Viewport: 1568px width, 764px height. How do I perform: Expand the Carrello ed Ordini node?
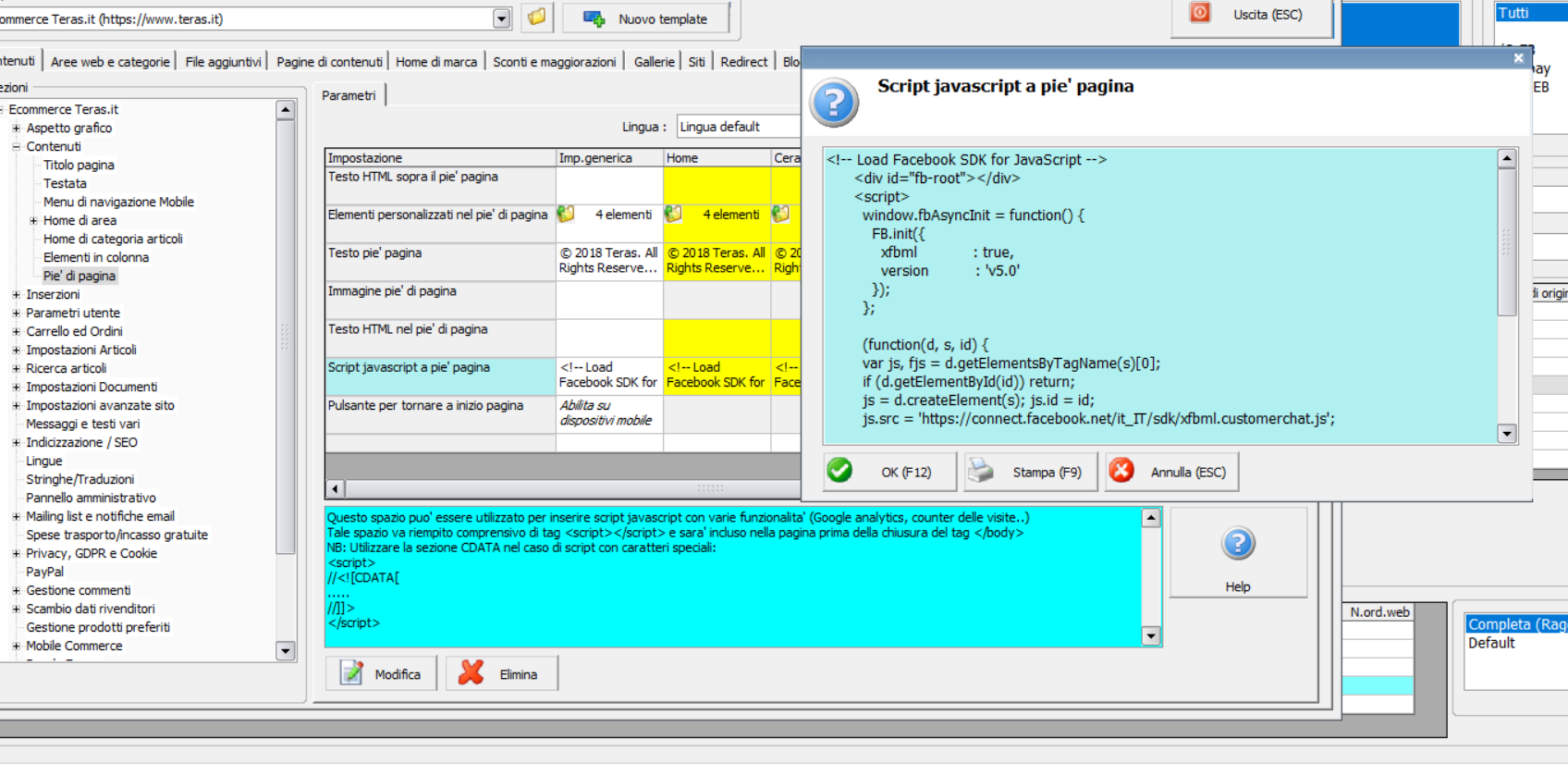16,331
